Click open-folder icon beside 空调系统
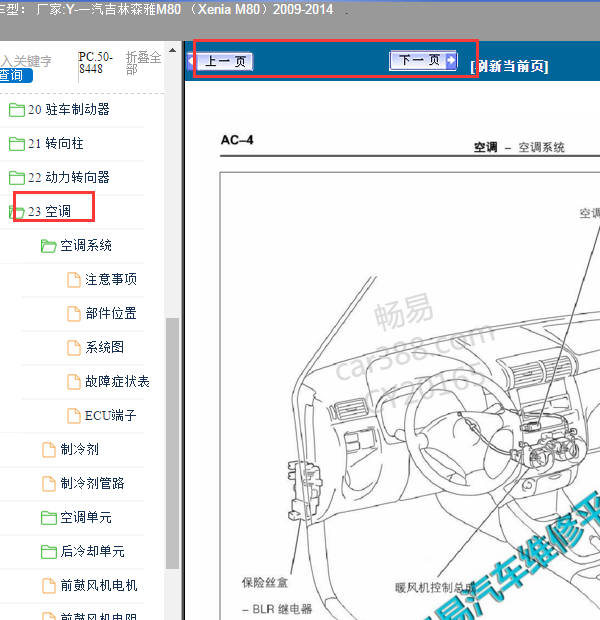 click(x=48, y=246)
